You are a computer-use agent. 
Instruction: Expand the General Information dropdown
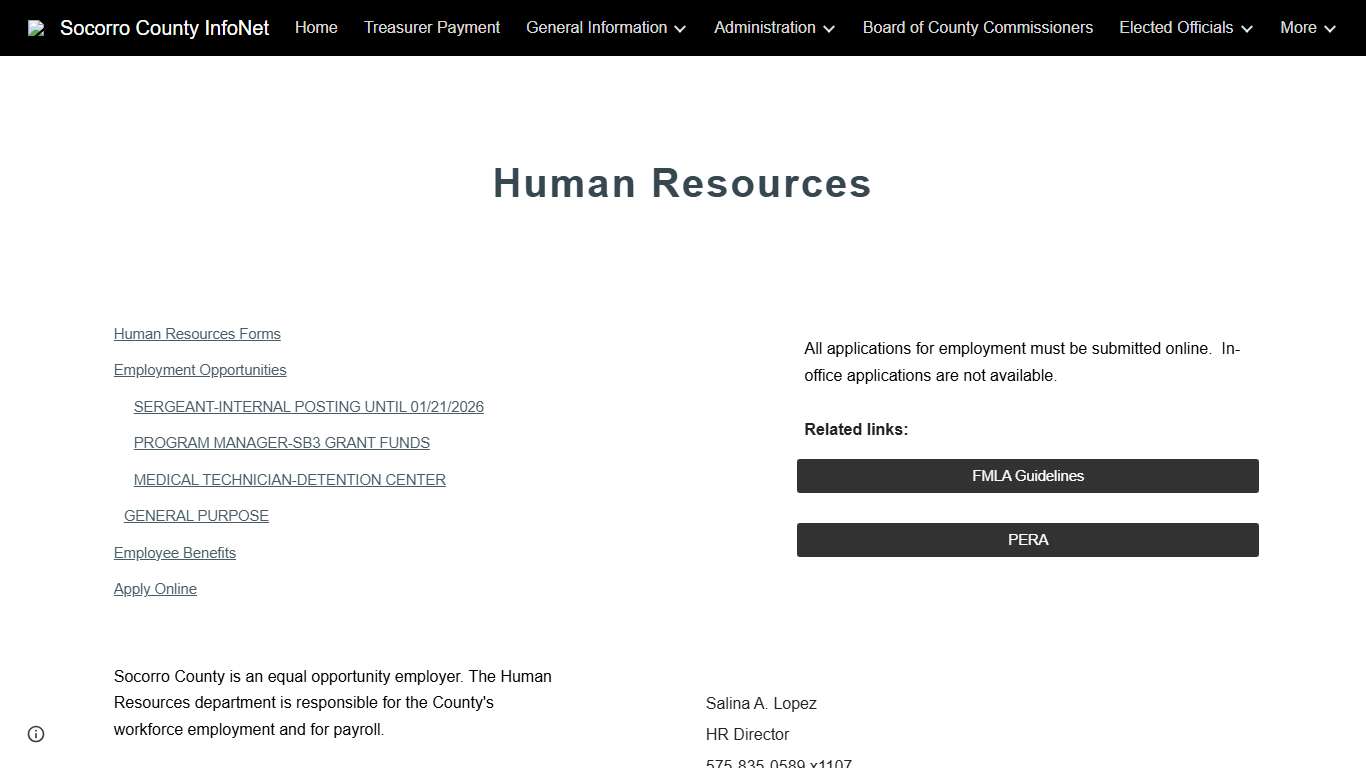[605, 28]
